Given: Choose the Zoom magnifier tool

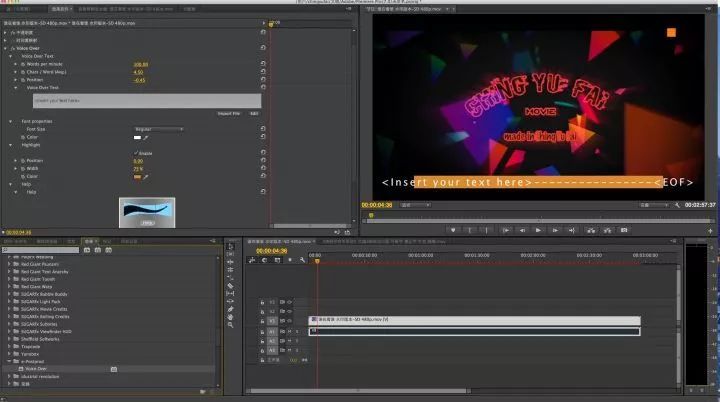Looking at the screenshot, I should click(230, 326).
